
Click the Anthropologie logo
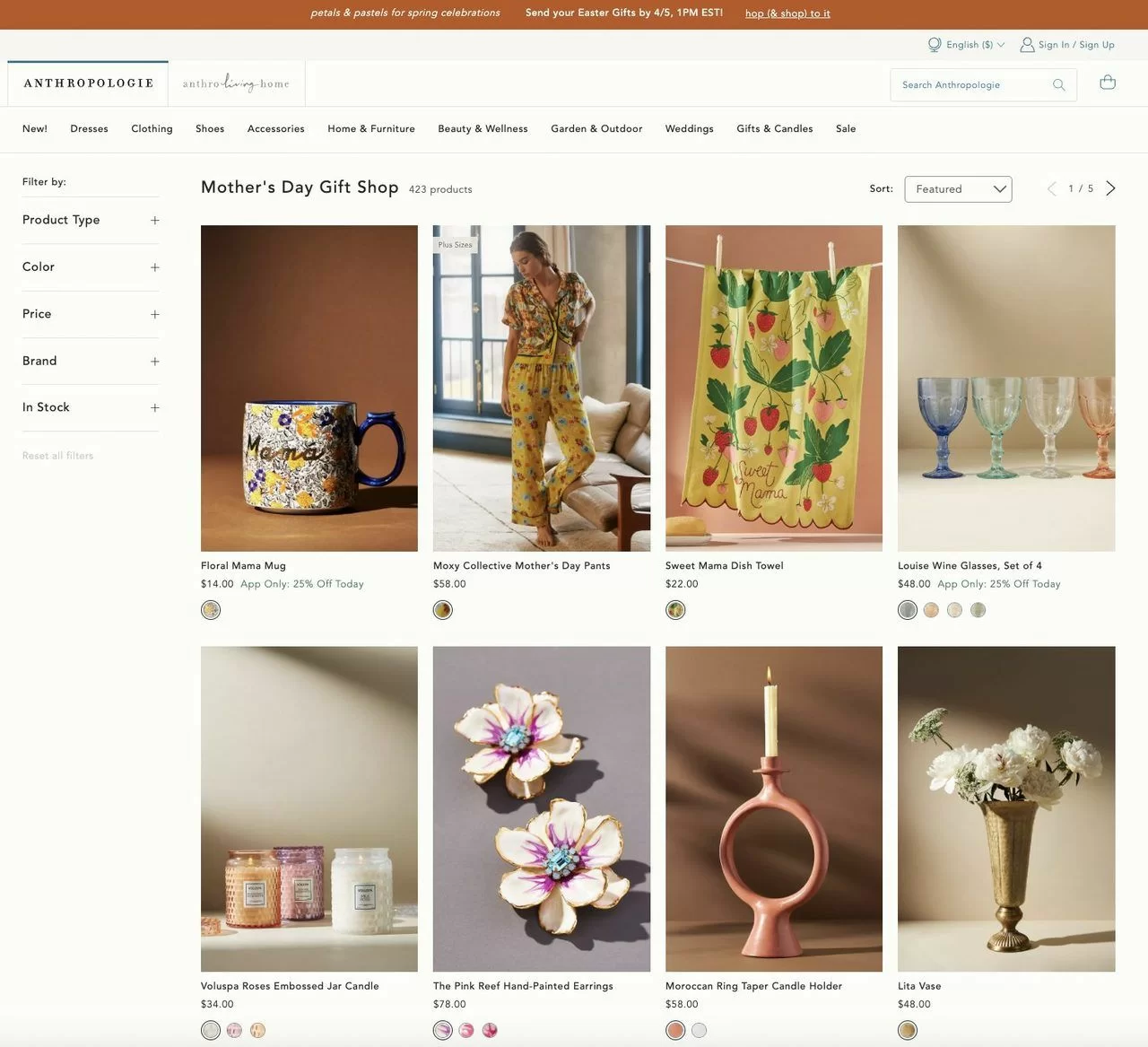[x=88, y=83]
